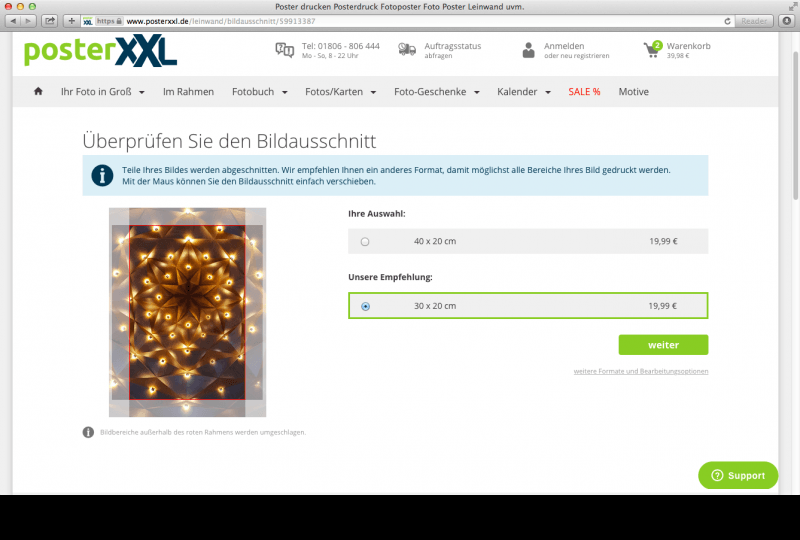800x540 pixels.
Task: Go to the Motive menu item
Action: [633, 92]
